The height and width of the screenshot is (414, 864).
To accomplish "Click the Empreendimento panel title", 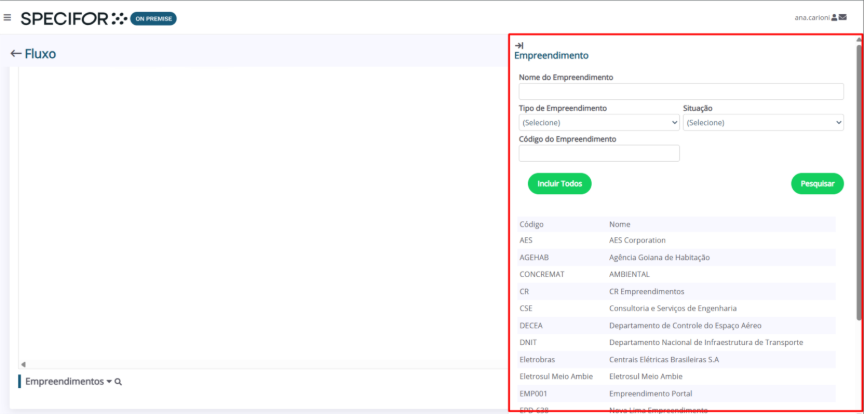I will [551, 56].
